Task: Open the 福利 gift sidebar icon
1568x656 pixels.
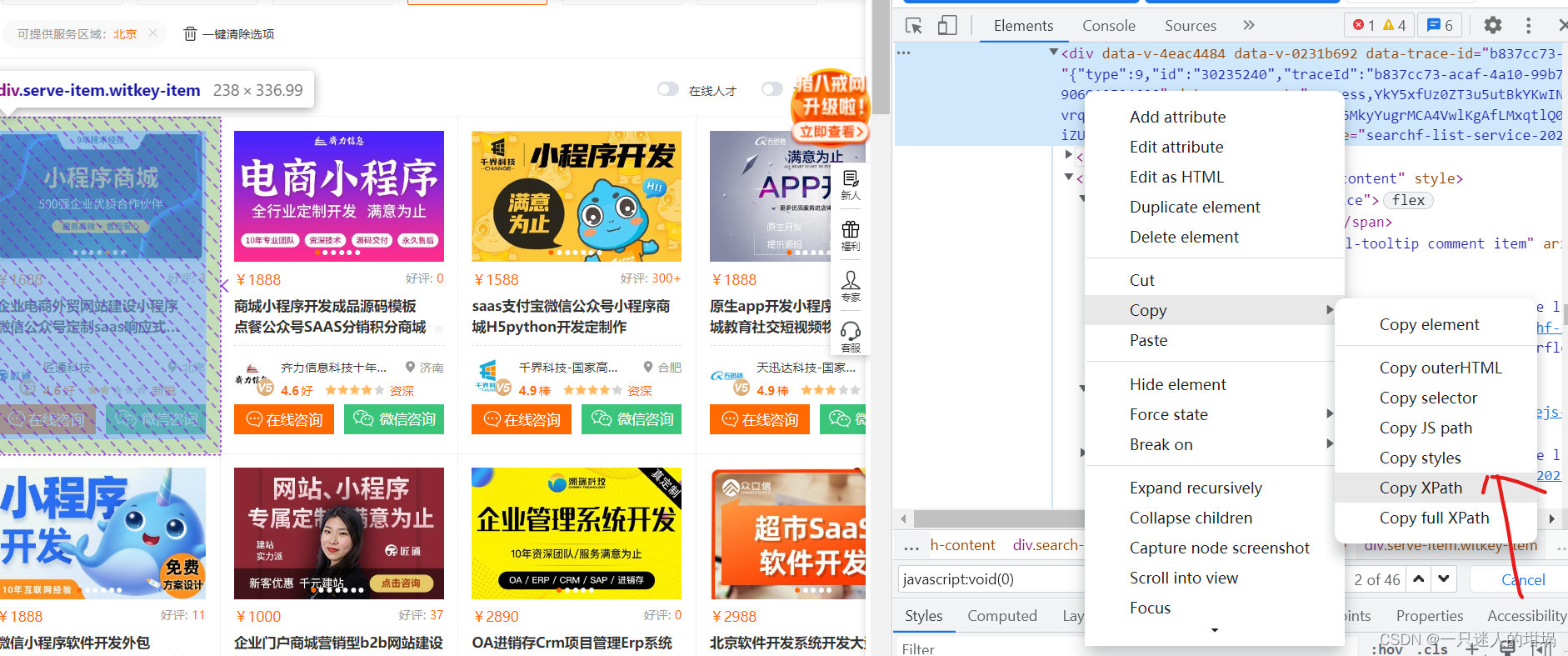Action: (x=851, y=236)
